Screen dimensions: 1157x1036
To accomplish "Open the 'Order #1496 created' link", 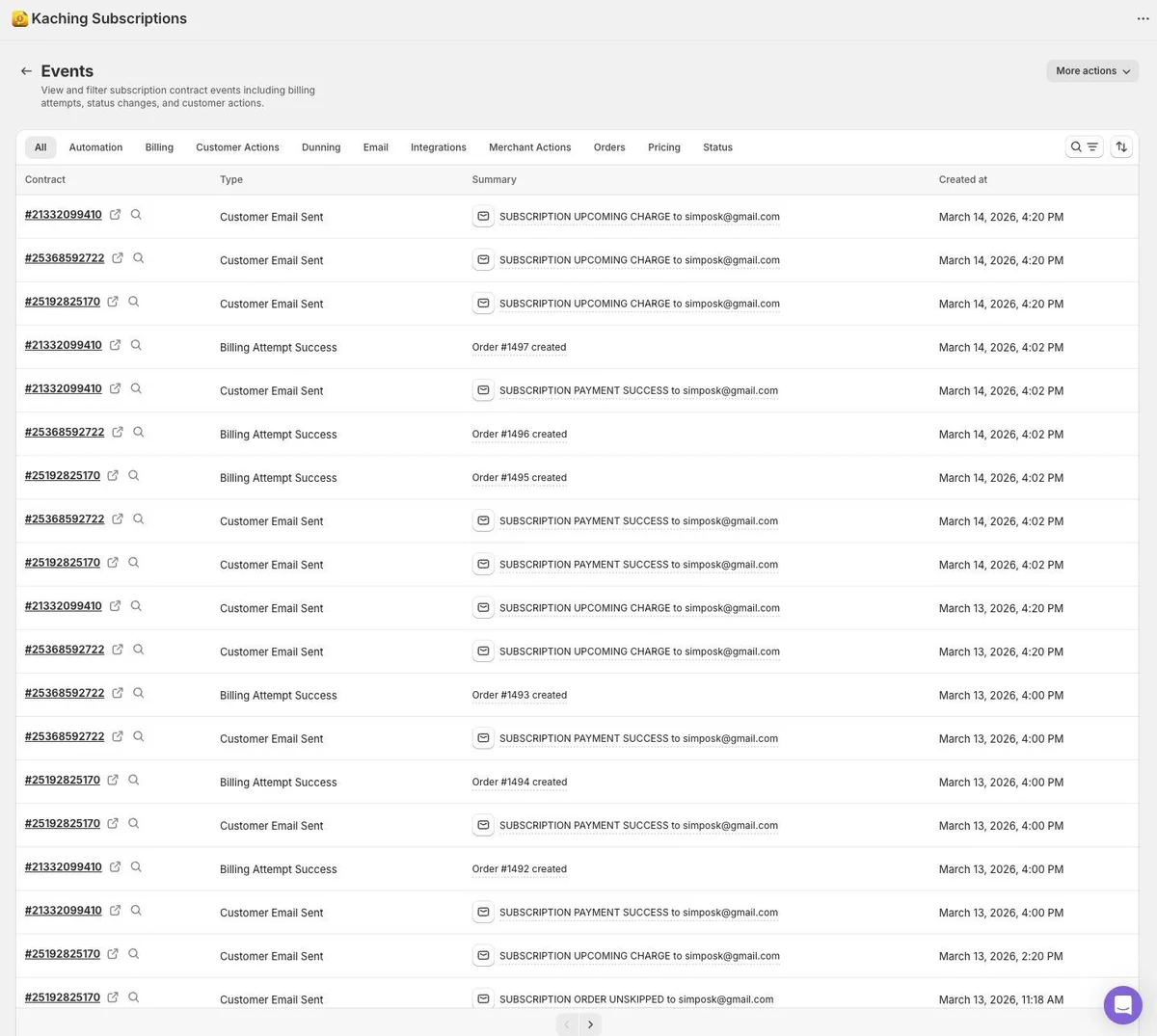I will (520, 435).
